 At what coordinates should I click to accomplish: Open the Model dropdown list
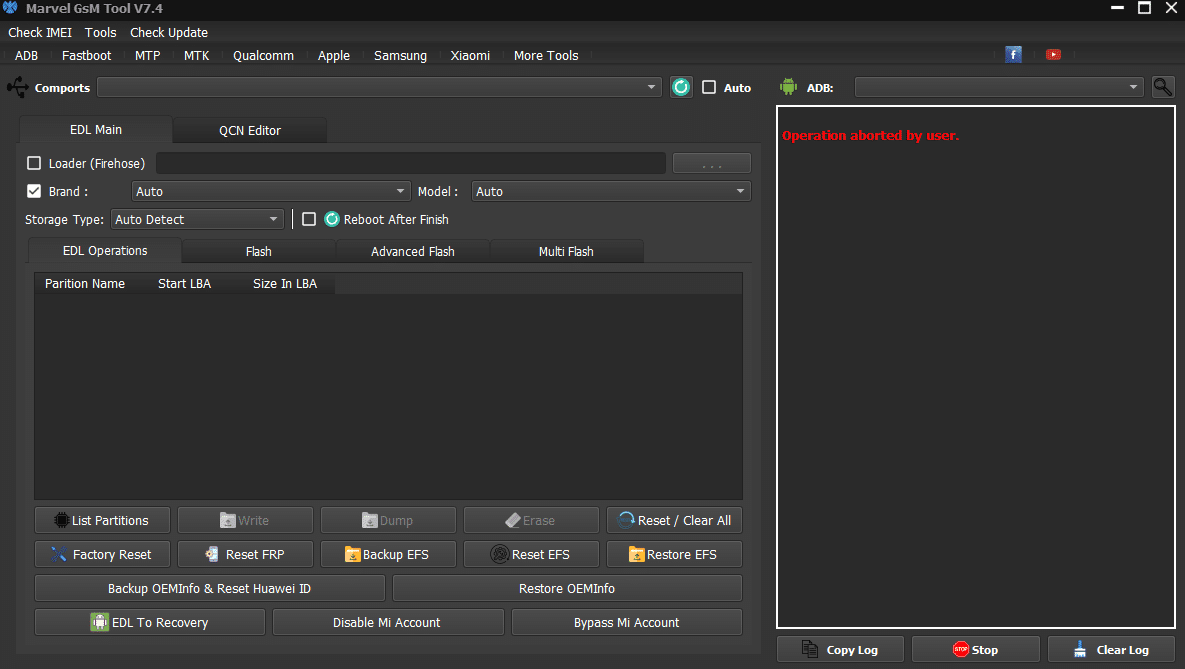click(x=611, y=191)
